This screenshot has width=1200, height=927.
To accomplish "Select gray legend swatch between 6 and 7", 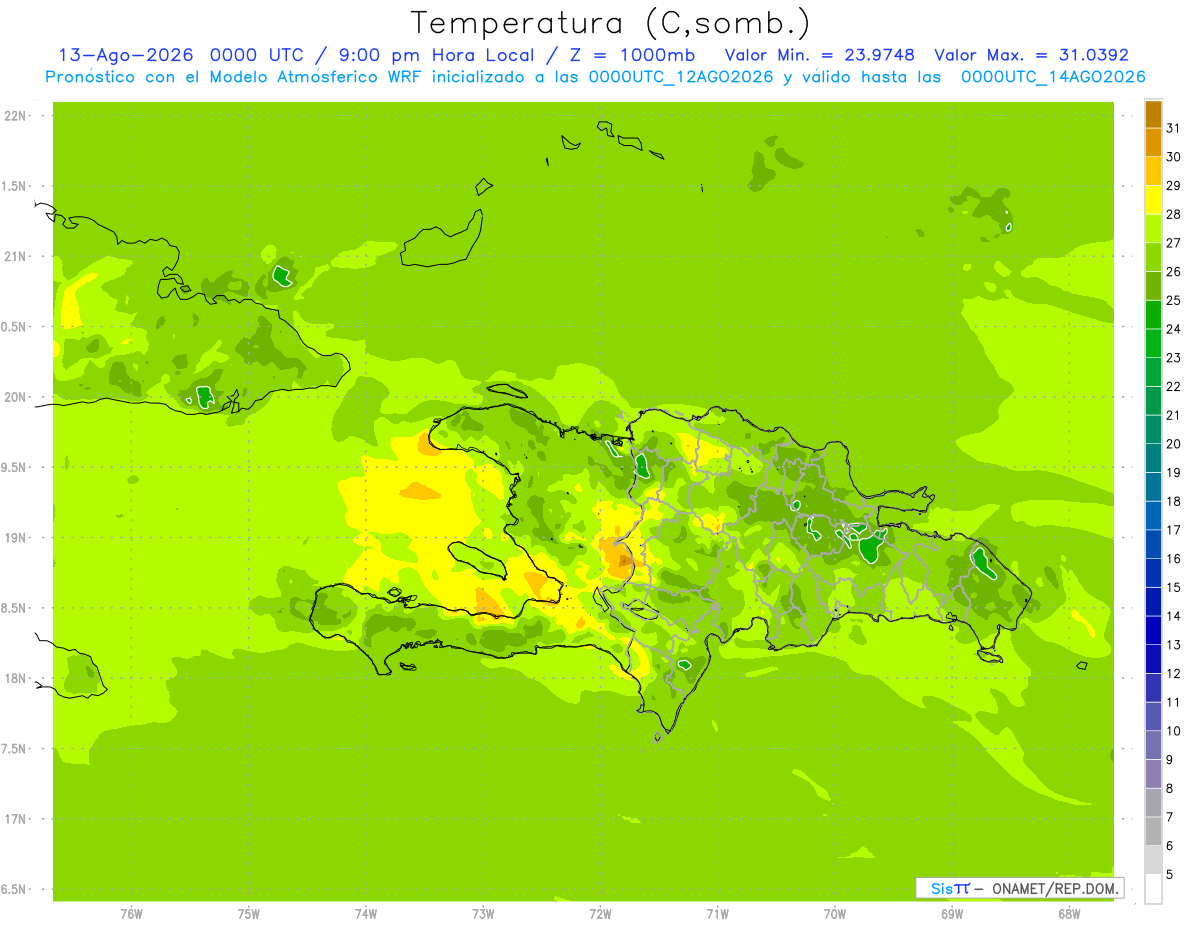I will (1153, 832).
